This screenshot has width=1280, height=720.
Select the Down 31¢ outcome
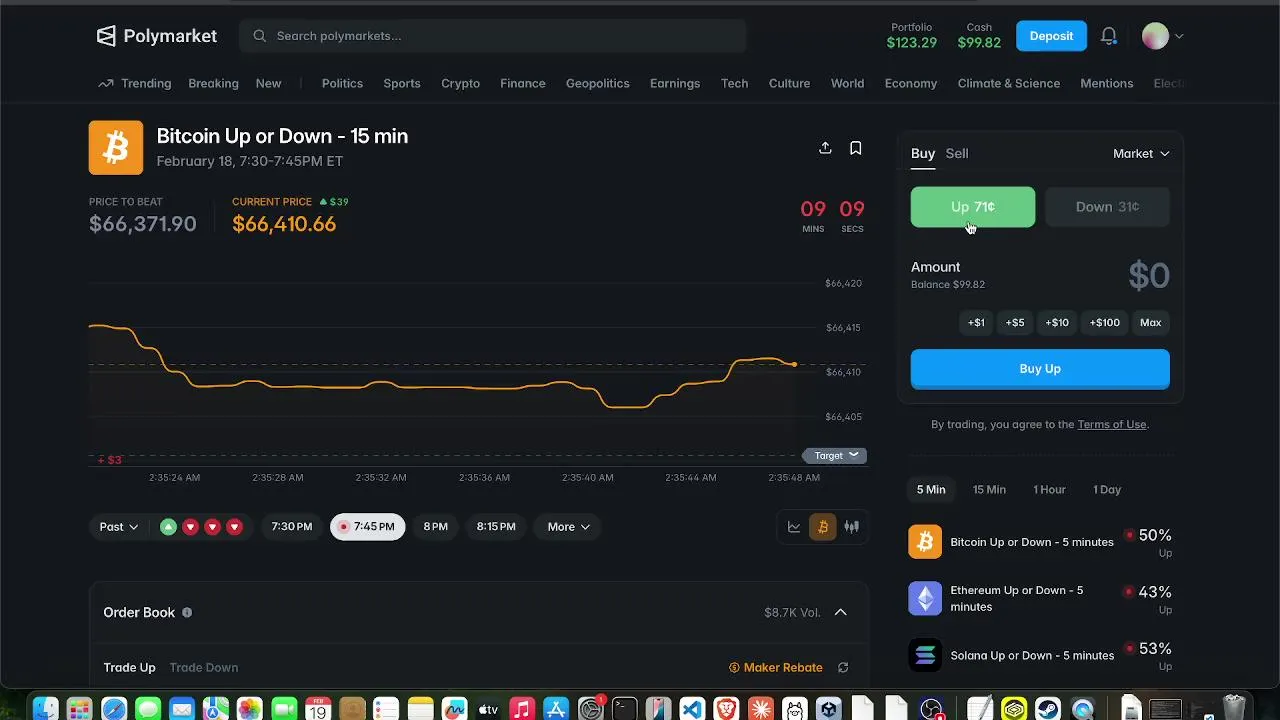click(1107, 207)
